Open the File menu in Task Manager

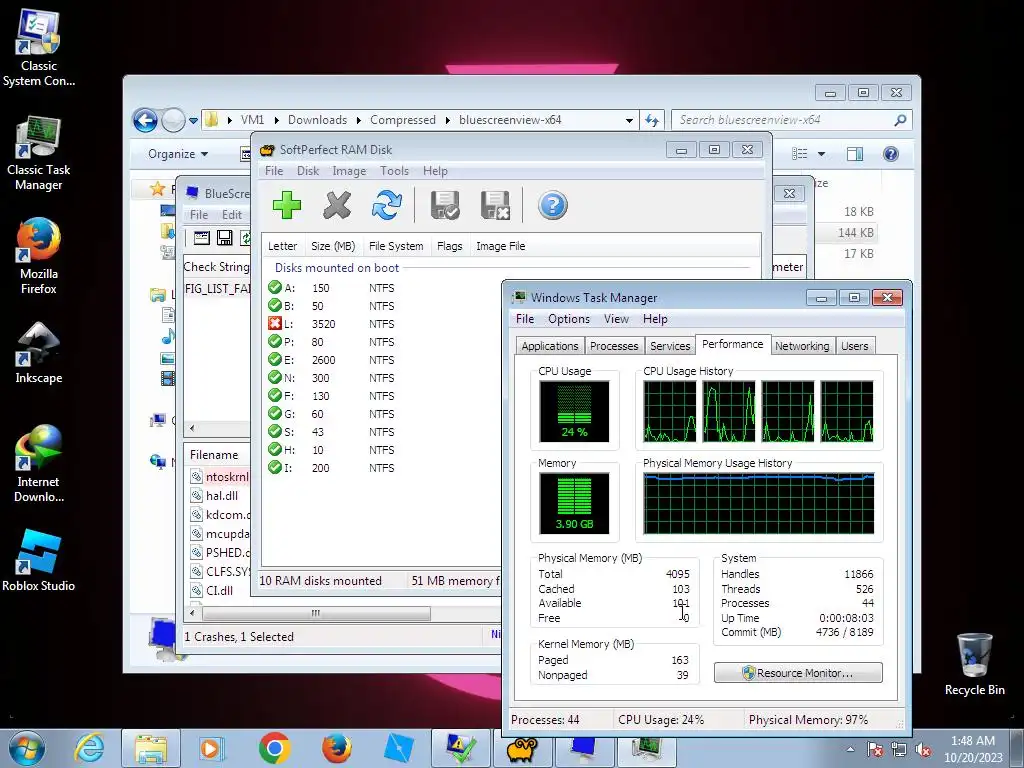click(x=525, y=319)
